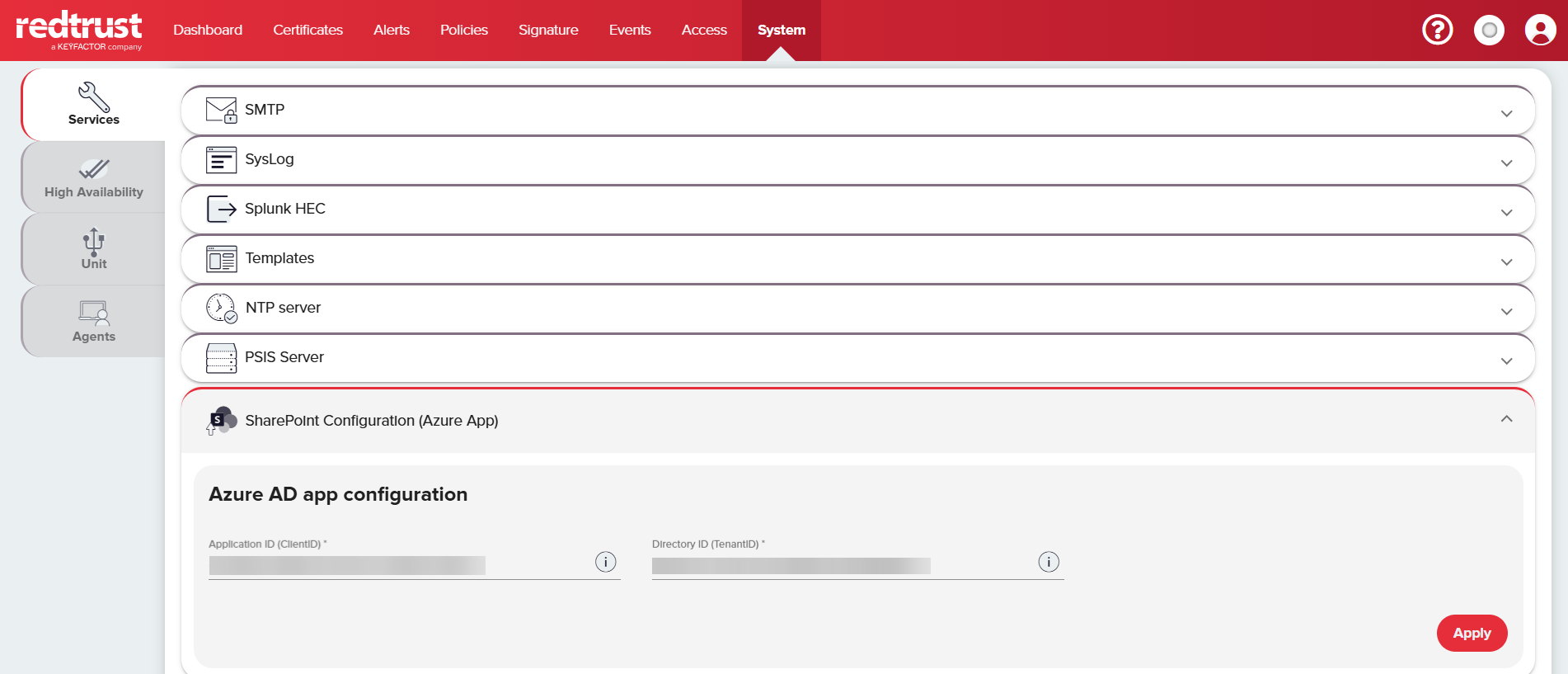Go to the Dashboard tab
Screen dimensions: 1568x674
(208, 30)
